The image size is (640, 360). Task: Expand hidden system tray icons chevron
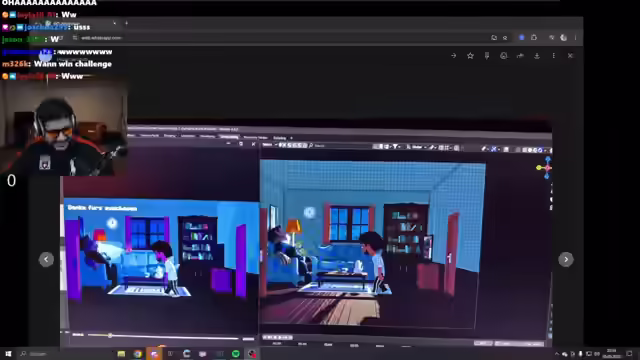(x=557, y=354)
